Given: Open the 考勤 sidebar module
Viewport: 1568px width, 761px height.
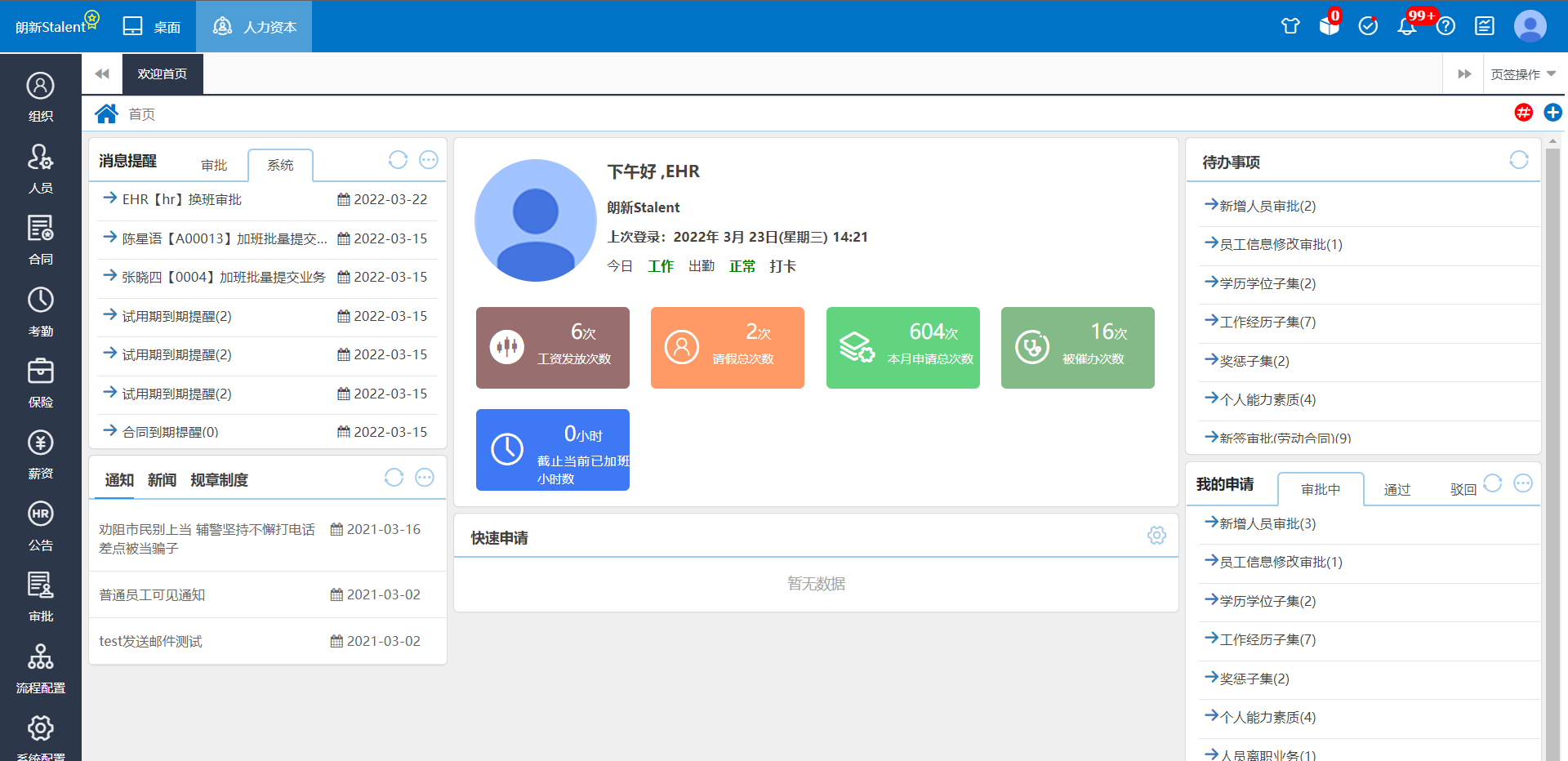Looking at the screenshot, I should tap(41, 312).
